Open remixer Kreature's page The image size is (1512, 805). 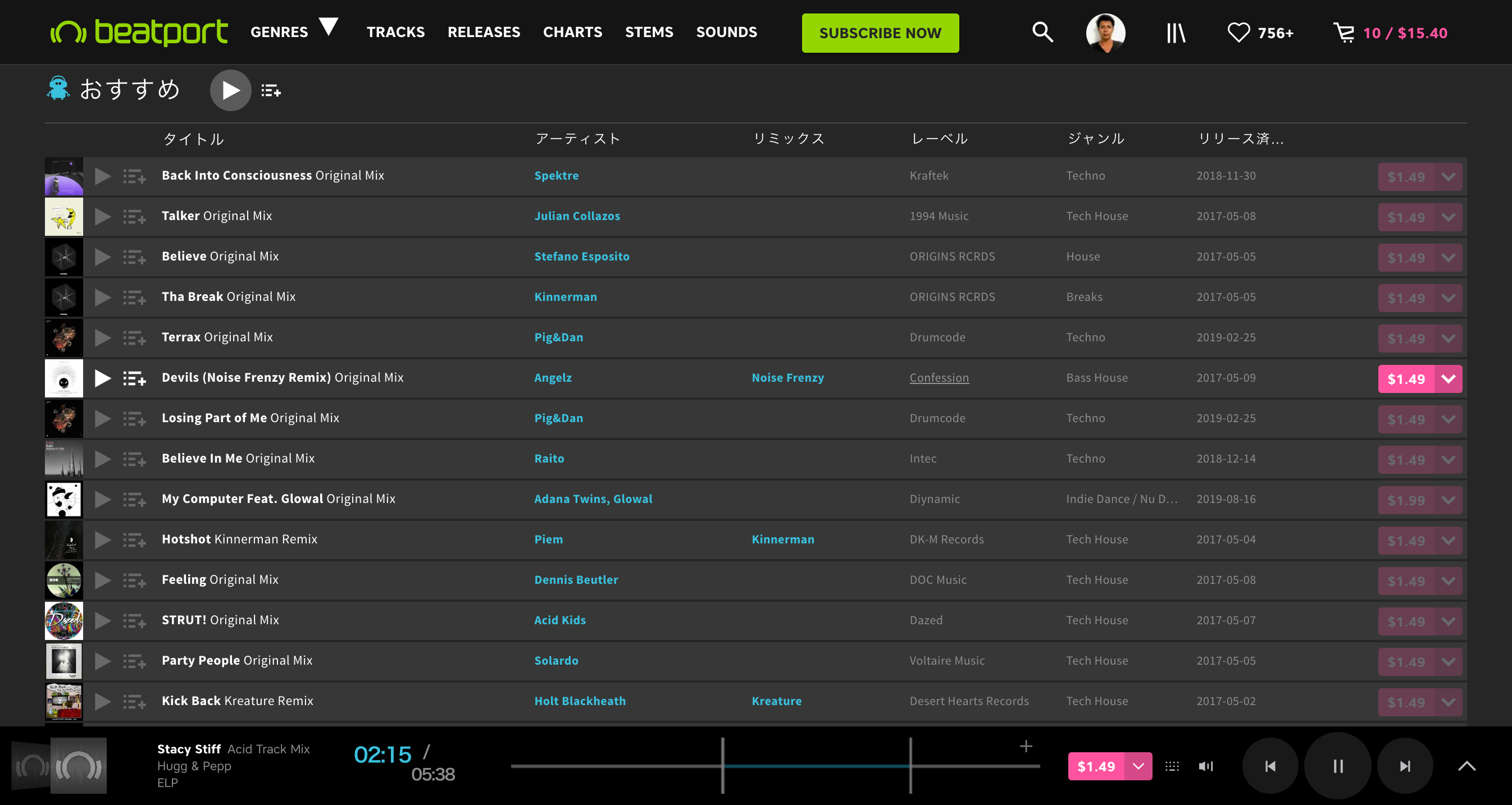pos(777,702)
